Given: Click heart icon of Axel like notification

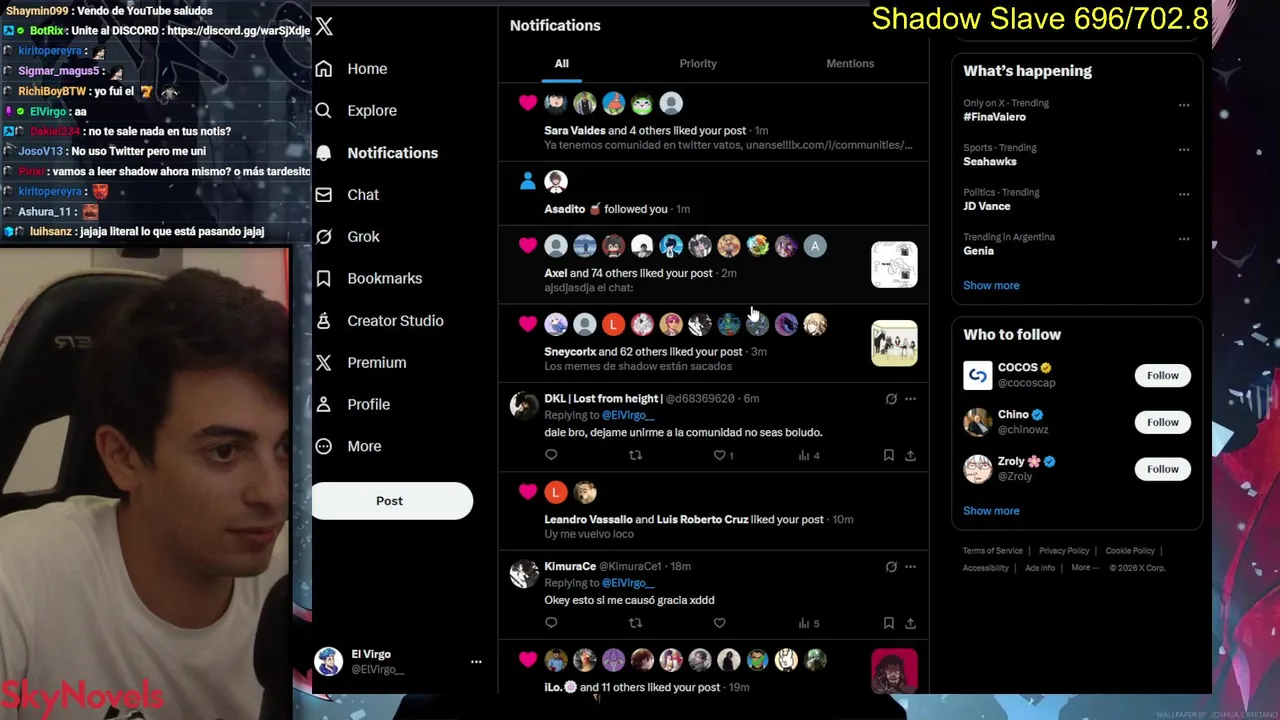Looking at the screenshot, I should point(528,246).
